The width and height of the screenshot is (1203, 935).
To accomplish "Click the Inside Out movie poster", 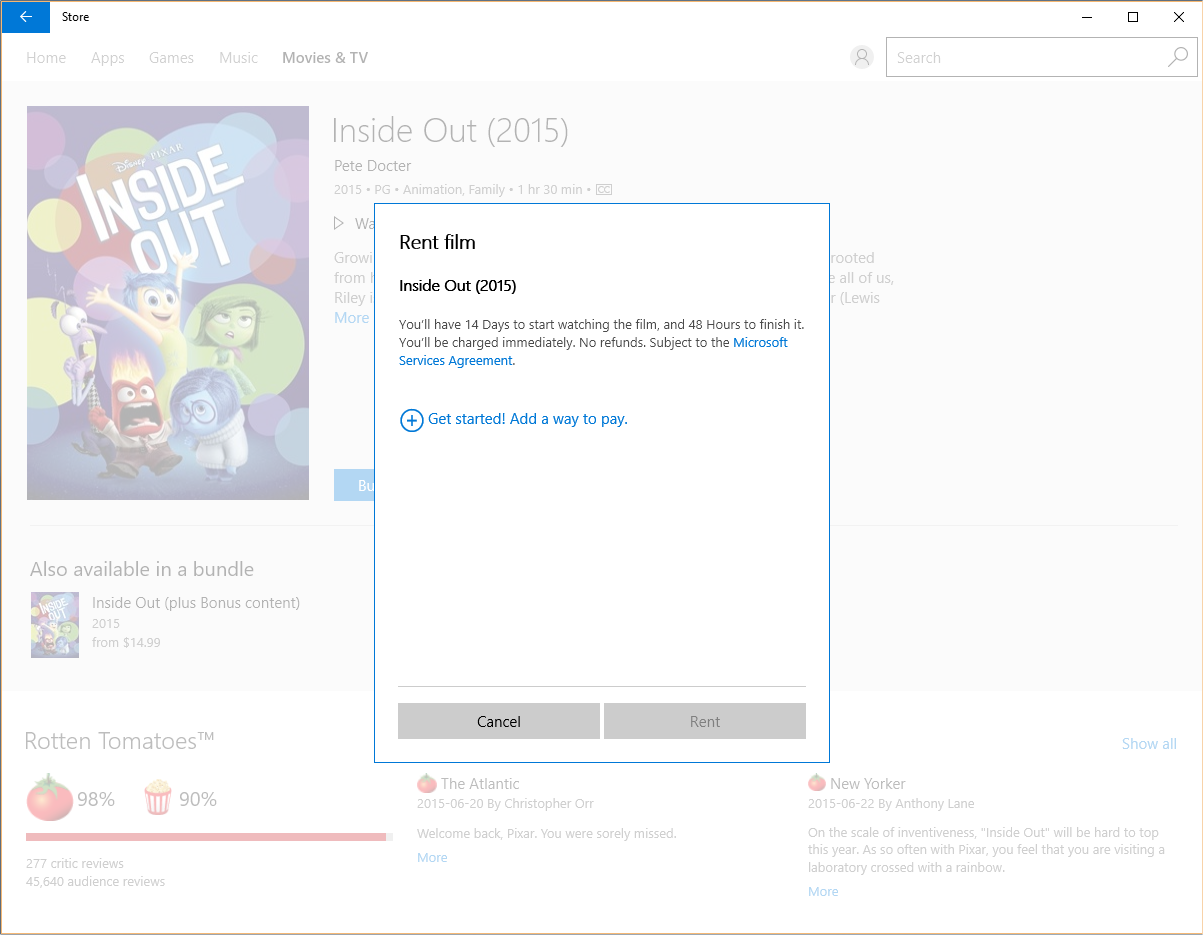I will point(168,303).
